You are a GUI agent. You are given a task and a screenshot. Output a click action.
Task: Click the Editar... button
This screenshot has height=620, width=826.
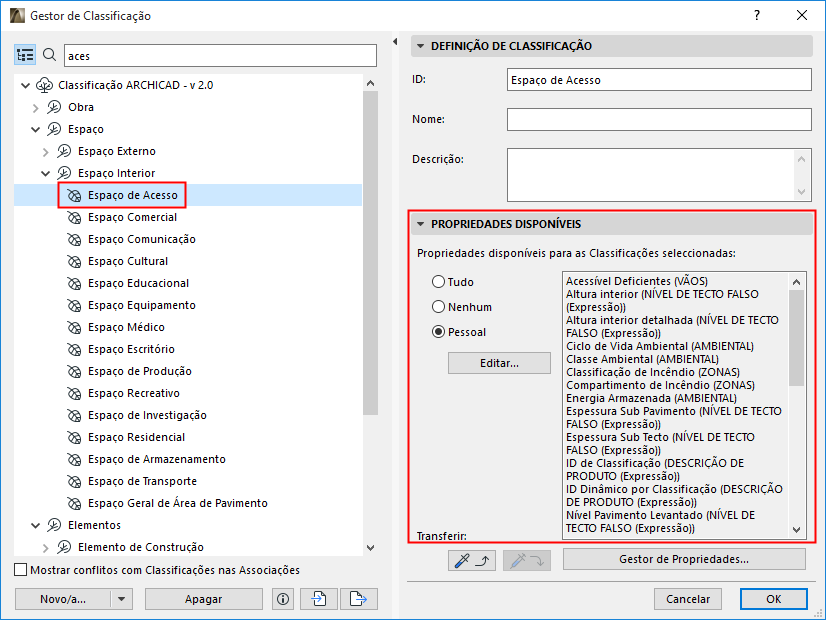pos(499,363)
